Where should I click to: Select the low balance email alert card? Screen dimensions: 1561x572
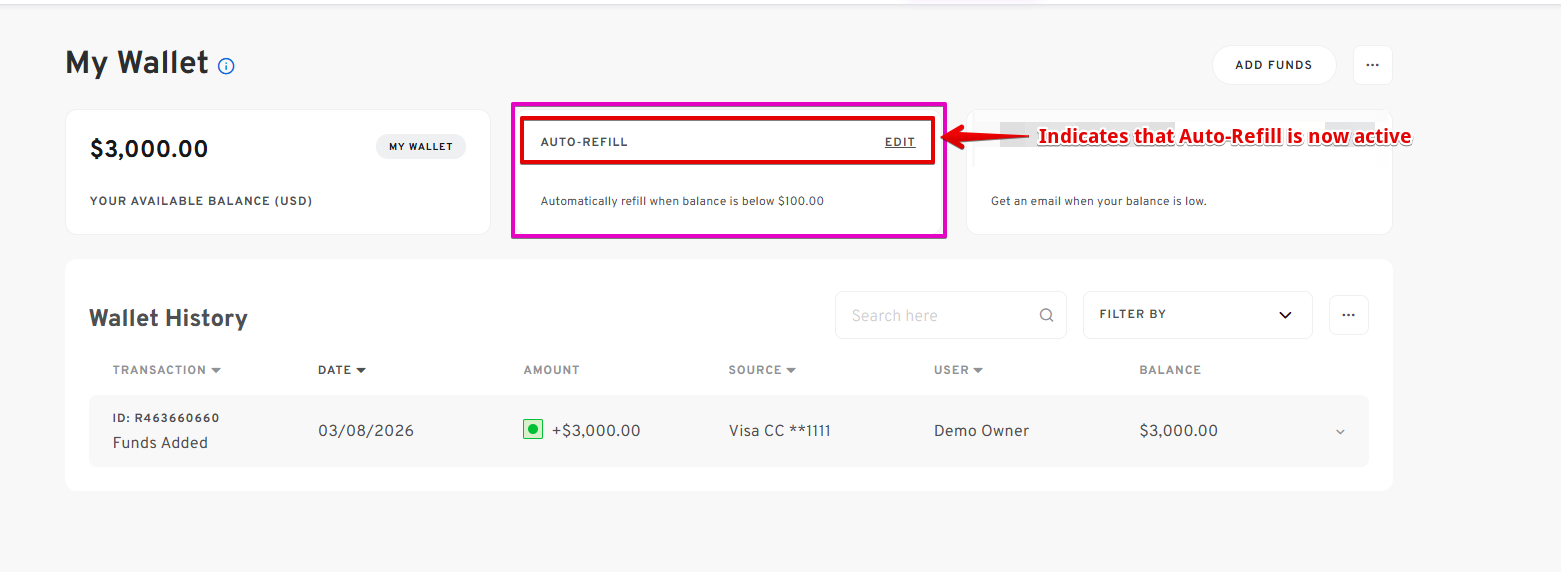[1178, 172]
